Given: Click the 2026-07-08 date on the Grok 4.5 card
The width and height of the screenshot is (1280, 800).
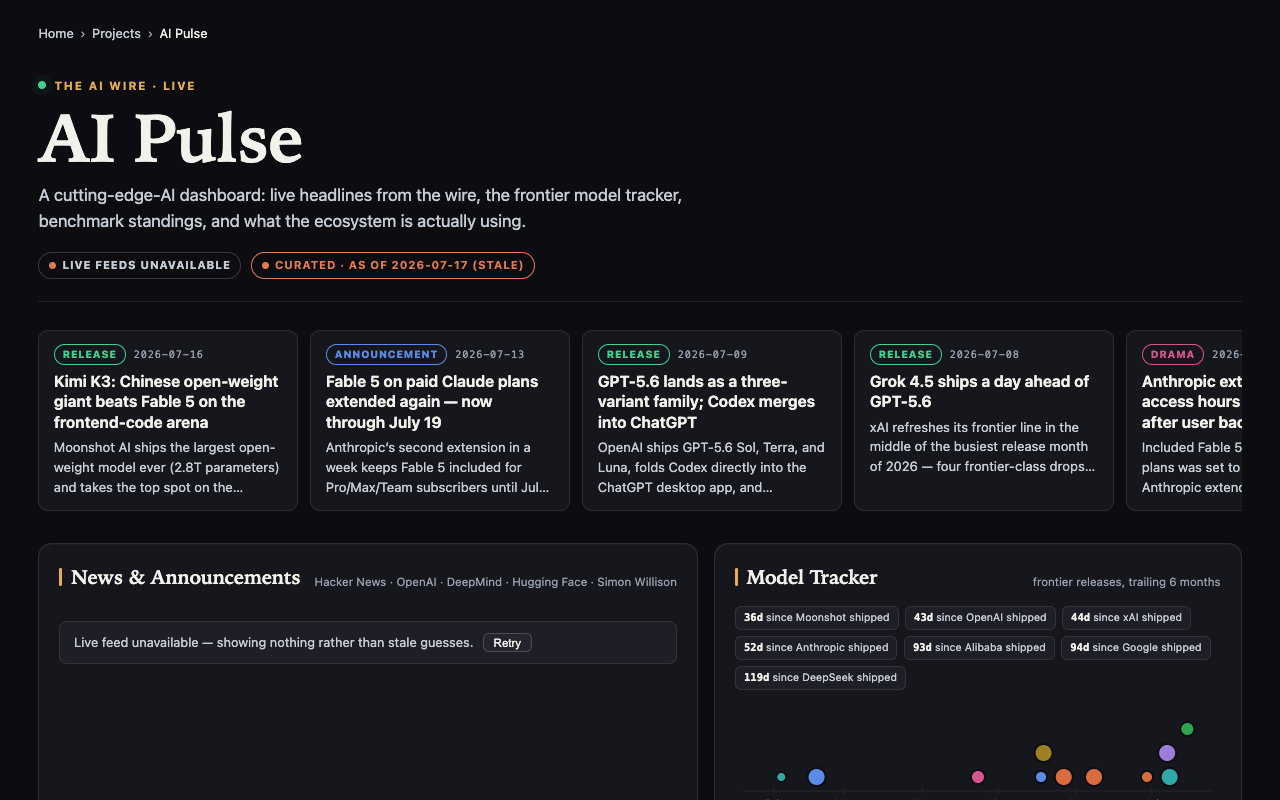Looking at the screenshot, I should (984, 354).
